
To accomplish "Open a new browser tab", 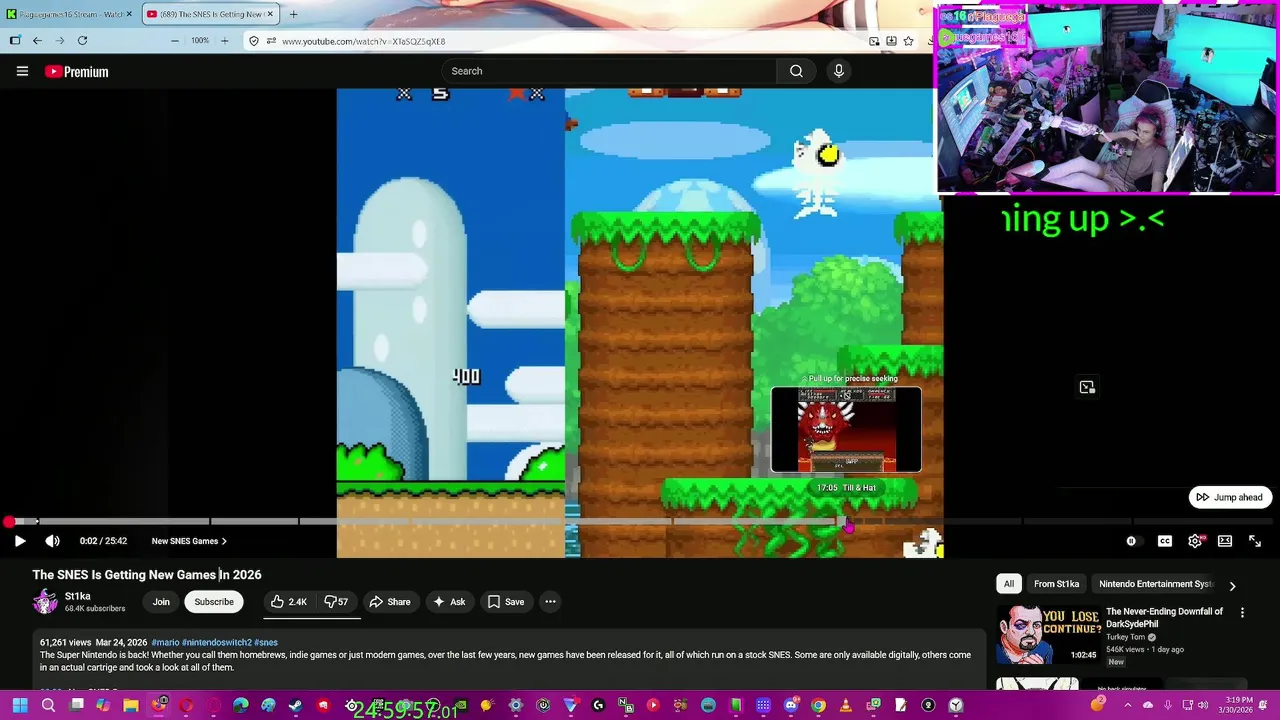I will click(x=293, y=14).
